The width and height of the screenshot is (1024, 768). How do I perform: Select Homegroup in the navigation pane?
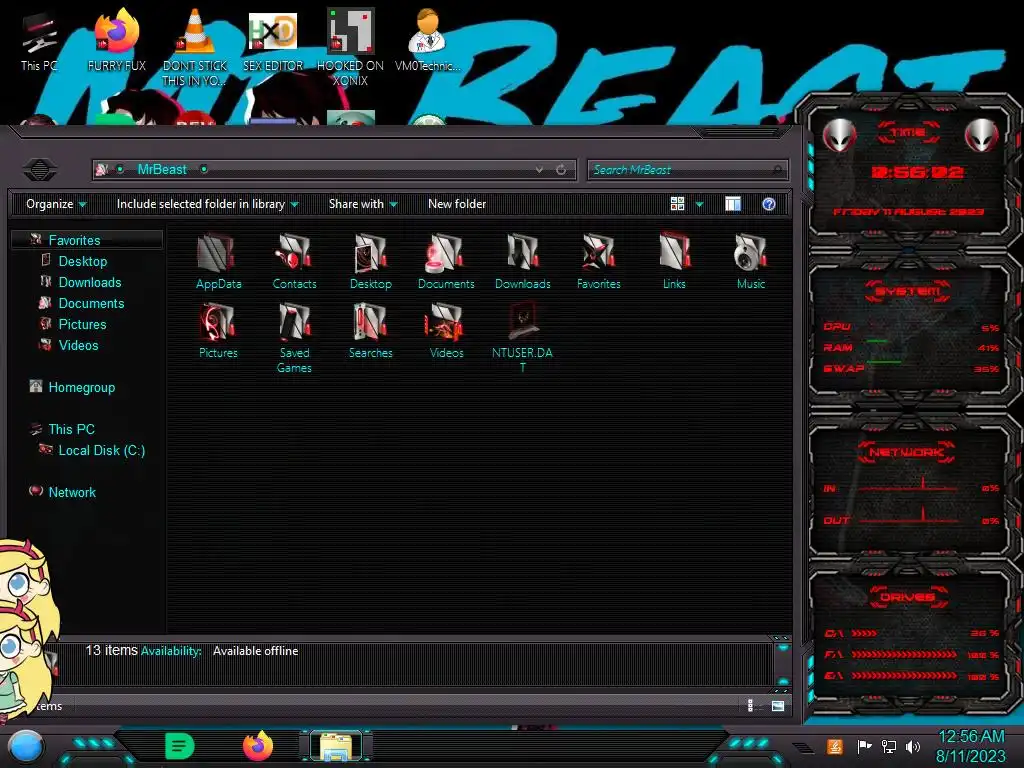pos(82,387)
